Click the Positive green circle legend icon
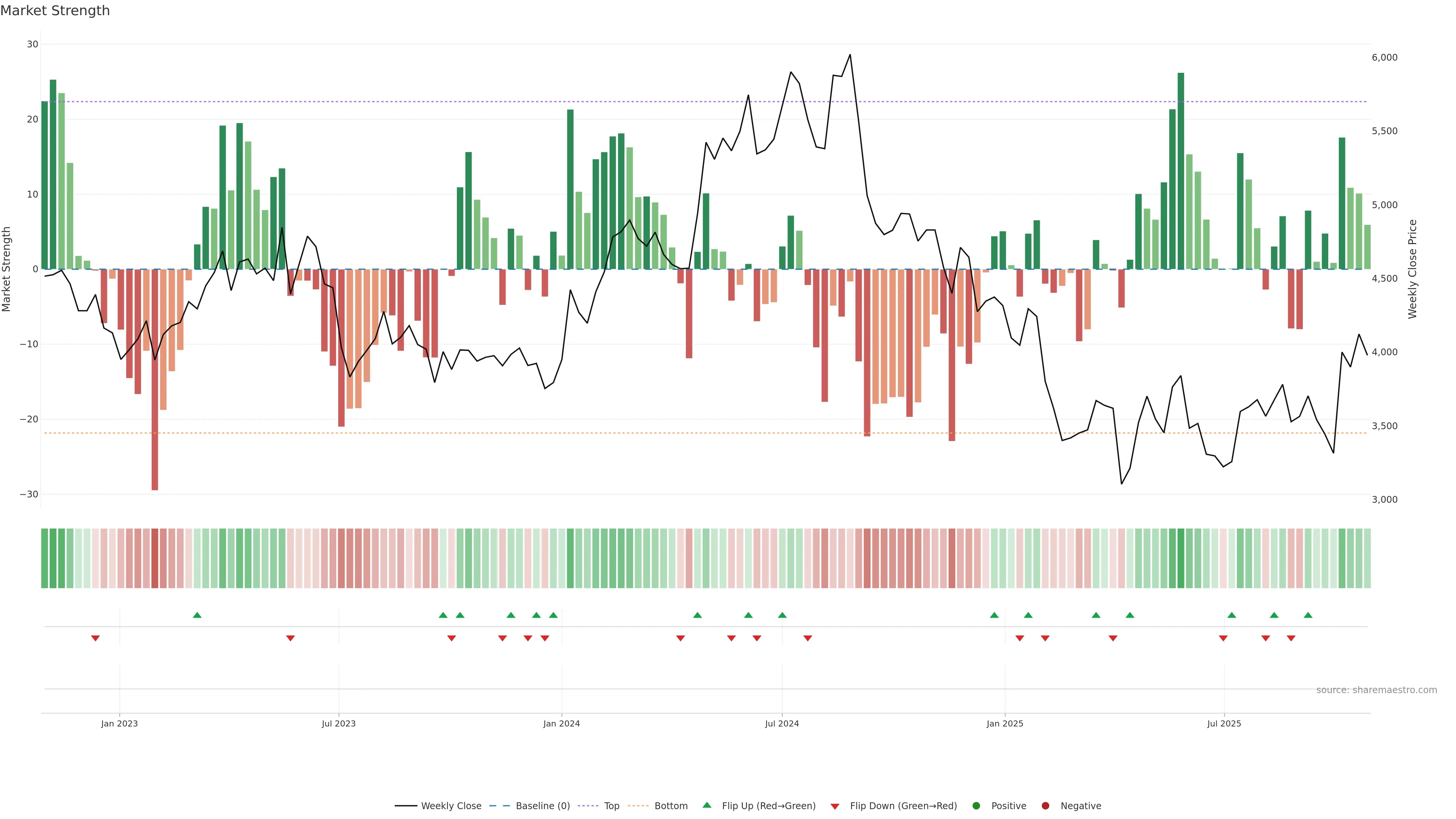This screenshot has height=819, width=1456. tap(976, 805)
